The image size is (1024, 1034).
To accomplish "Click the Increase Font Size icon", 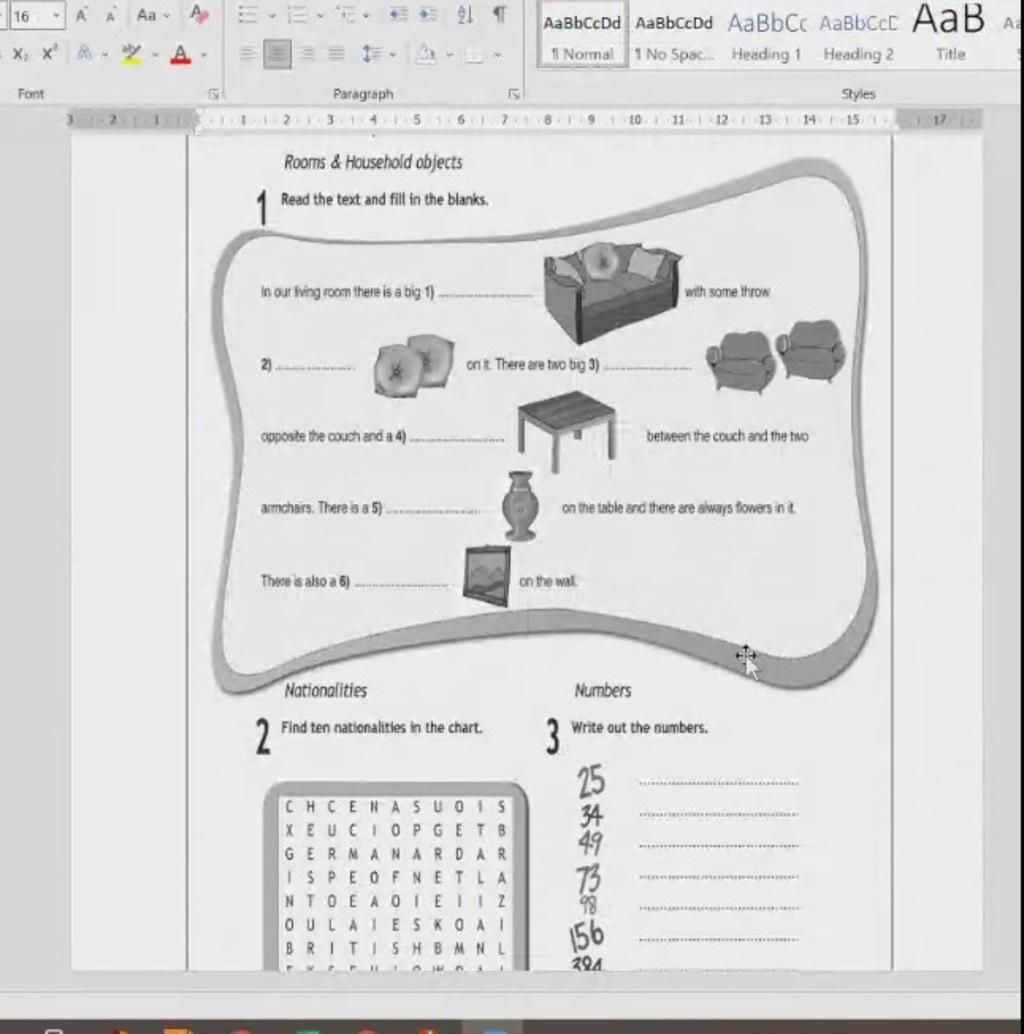I will click(x=81, y=15).
